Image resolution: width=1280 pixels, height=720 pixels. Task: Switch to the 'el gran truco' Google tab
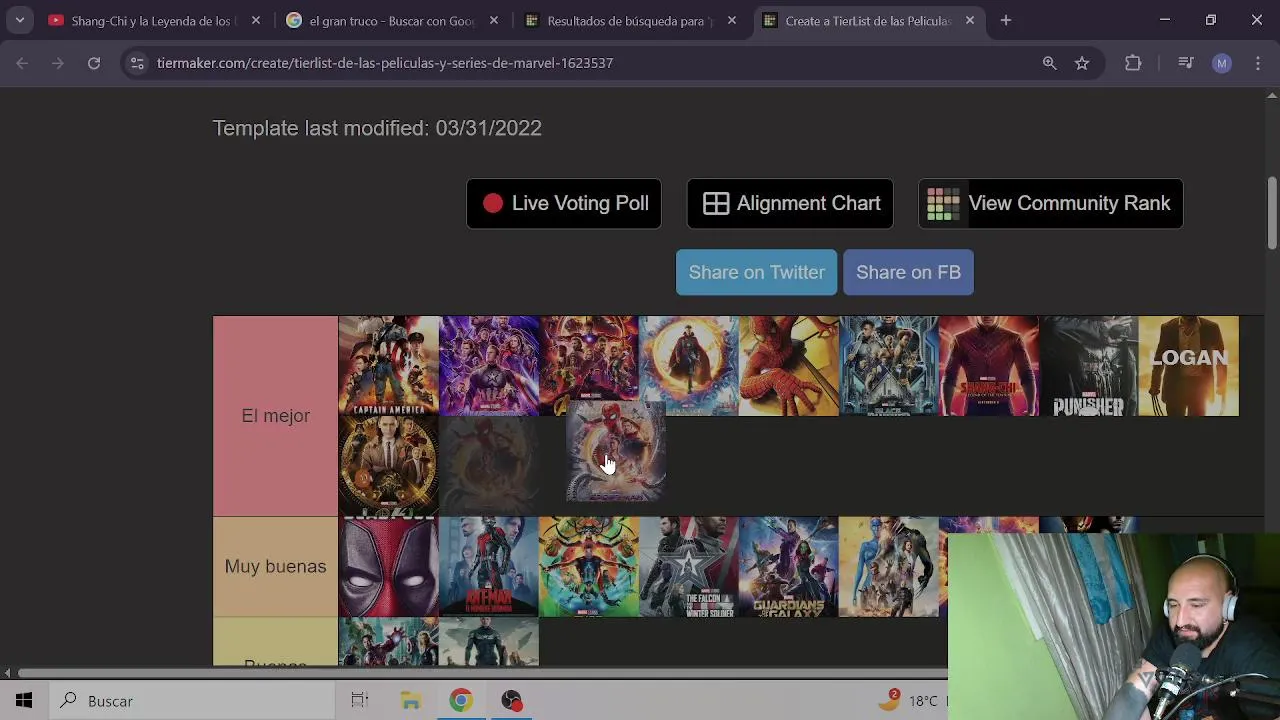391,20
